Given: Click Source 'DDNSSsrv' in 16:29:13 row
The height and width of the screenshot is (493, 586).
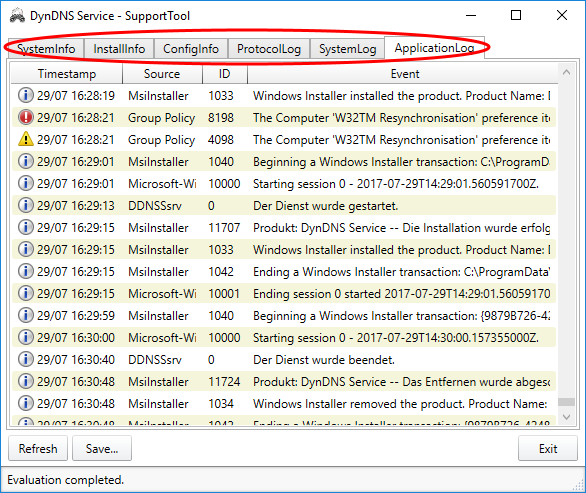Looking at the screenshot, I should tap(155, 206).
